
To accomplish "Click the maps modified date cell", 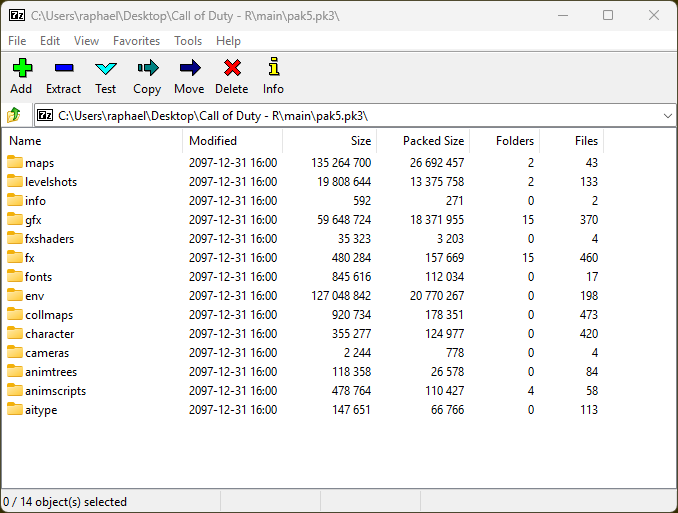I will point(233,163).
